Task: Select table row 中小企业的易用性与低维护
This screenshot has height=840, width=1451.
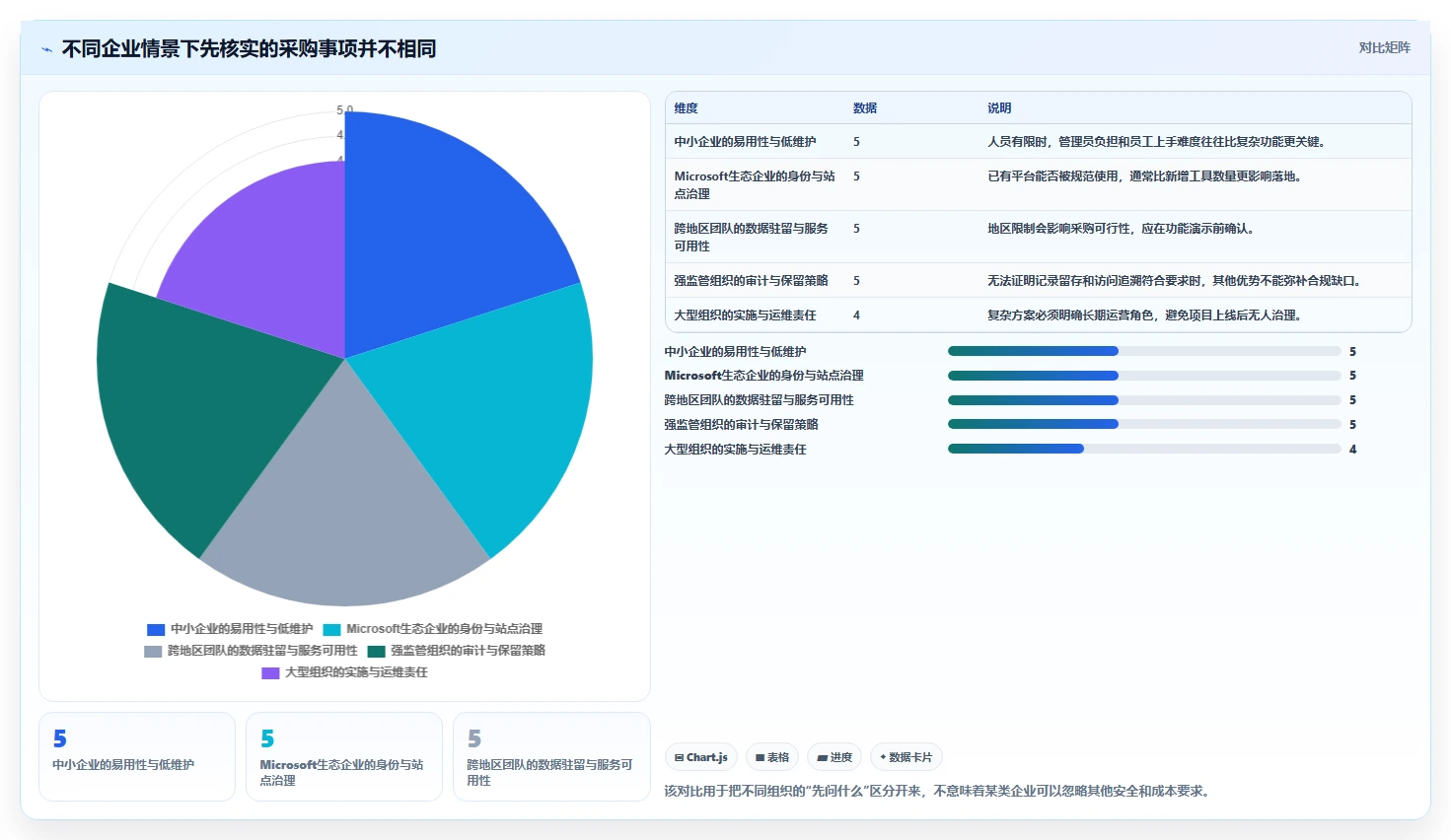Action: (1039, 142)
